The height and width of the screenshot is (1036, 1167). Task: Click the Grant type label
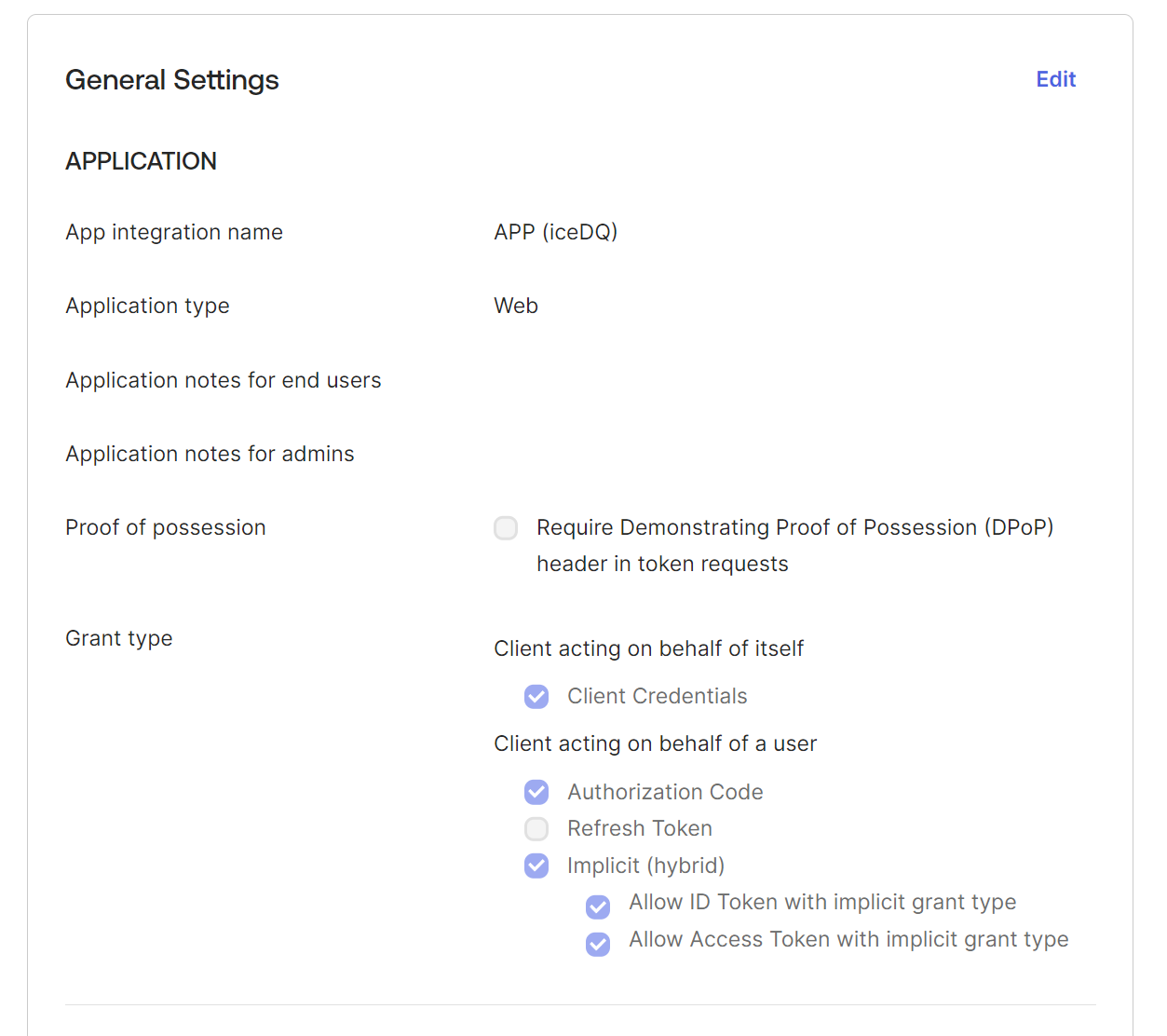[119, 638]
